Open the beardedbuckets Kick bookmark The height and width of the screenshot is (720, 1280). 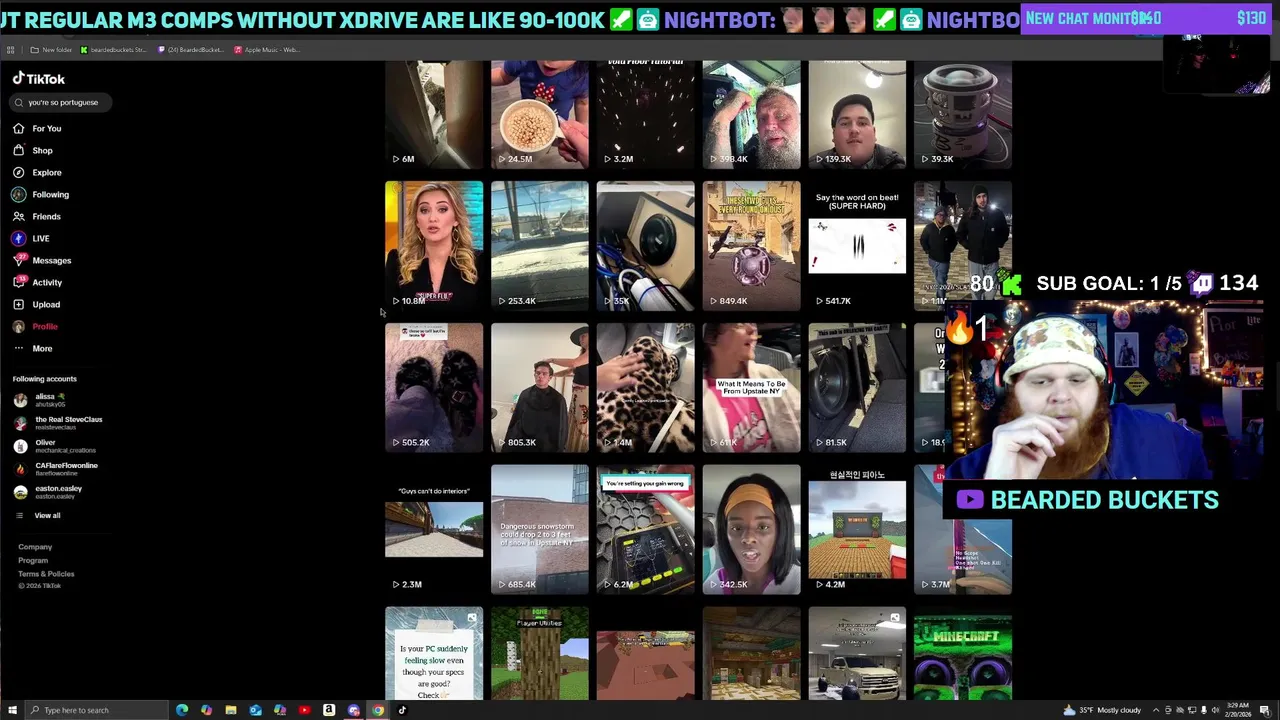[x=113, y=49]
